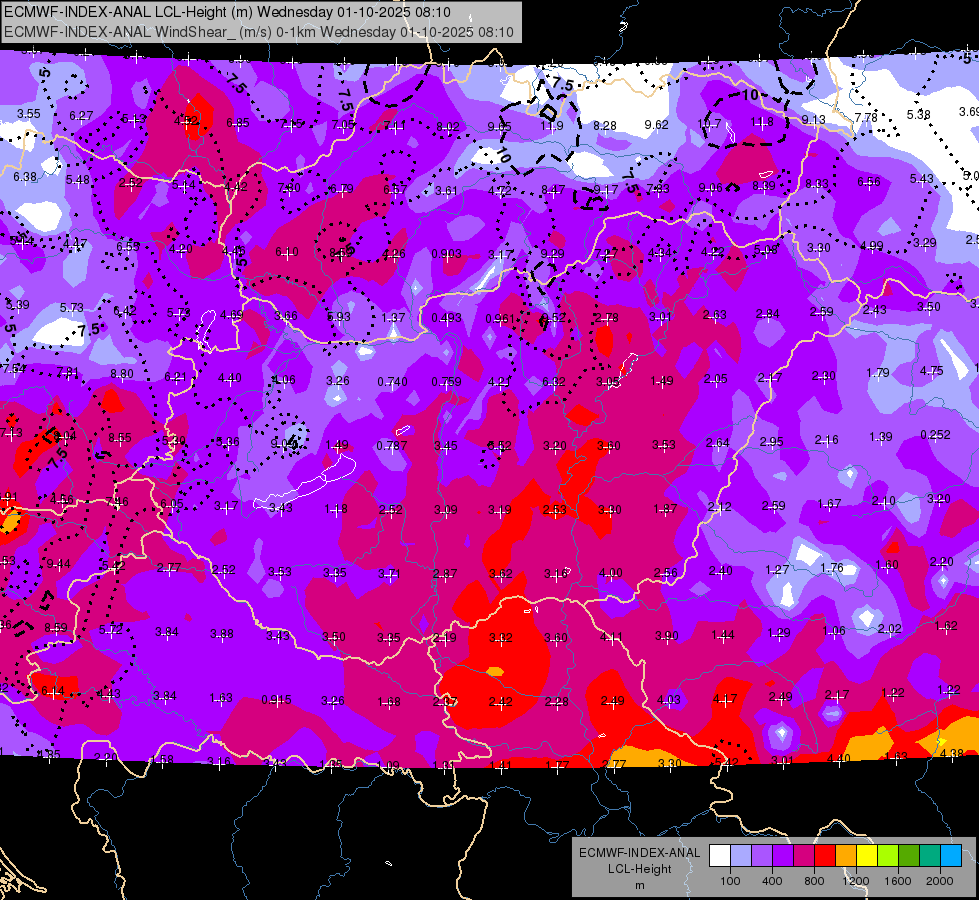Viewport: 979px width, 900px height.
Task: Click the 9.62 wind shear value
Action: 656,125
